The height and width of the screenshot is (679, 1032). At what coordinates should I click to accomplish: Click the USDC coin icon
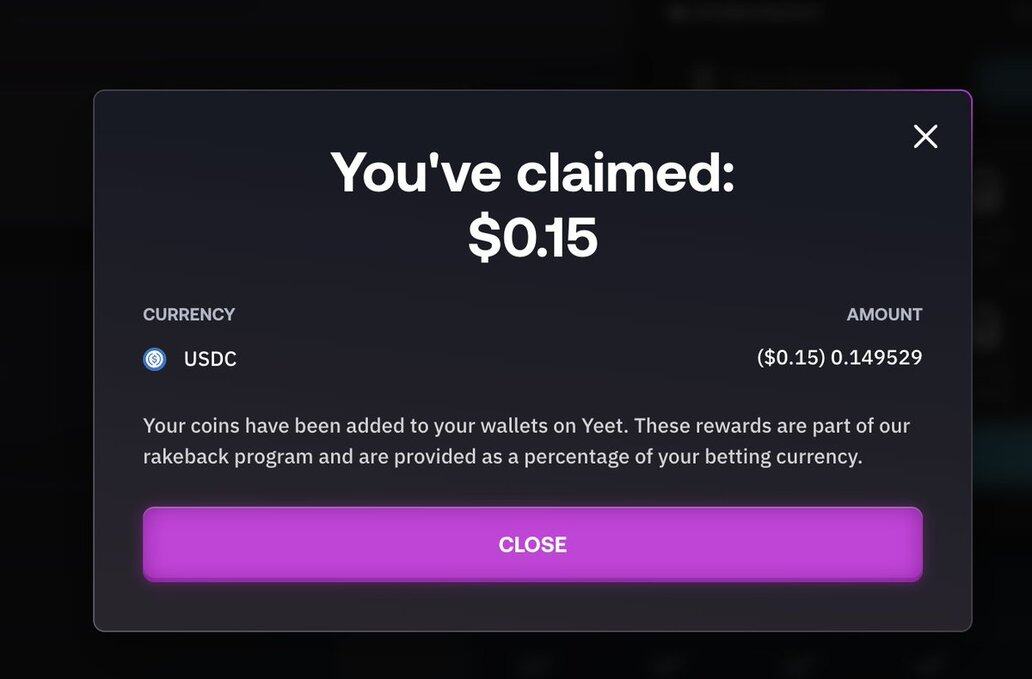pyautogui.click(x=155, y=359)
